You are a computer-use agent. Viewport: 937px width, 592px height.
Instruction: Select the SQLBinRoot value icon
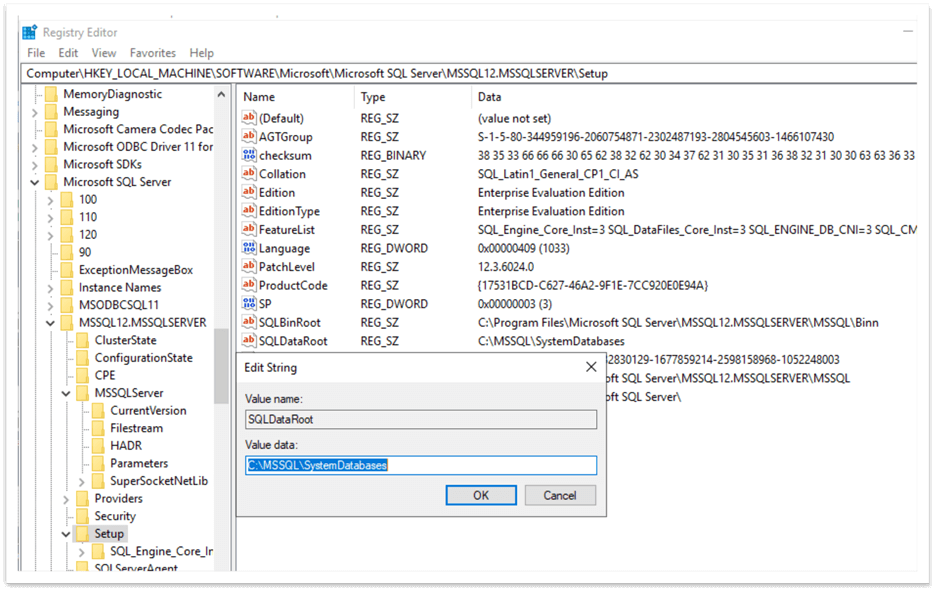[249, 321]
